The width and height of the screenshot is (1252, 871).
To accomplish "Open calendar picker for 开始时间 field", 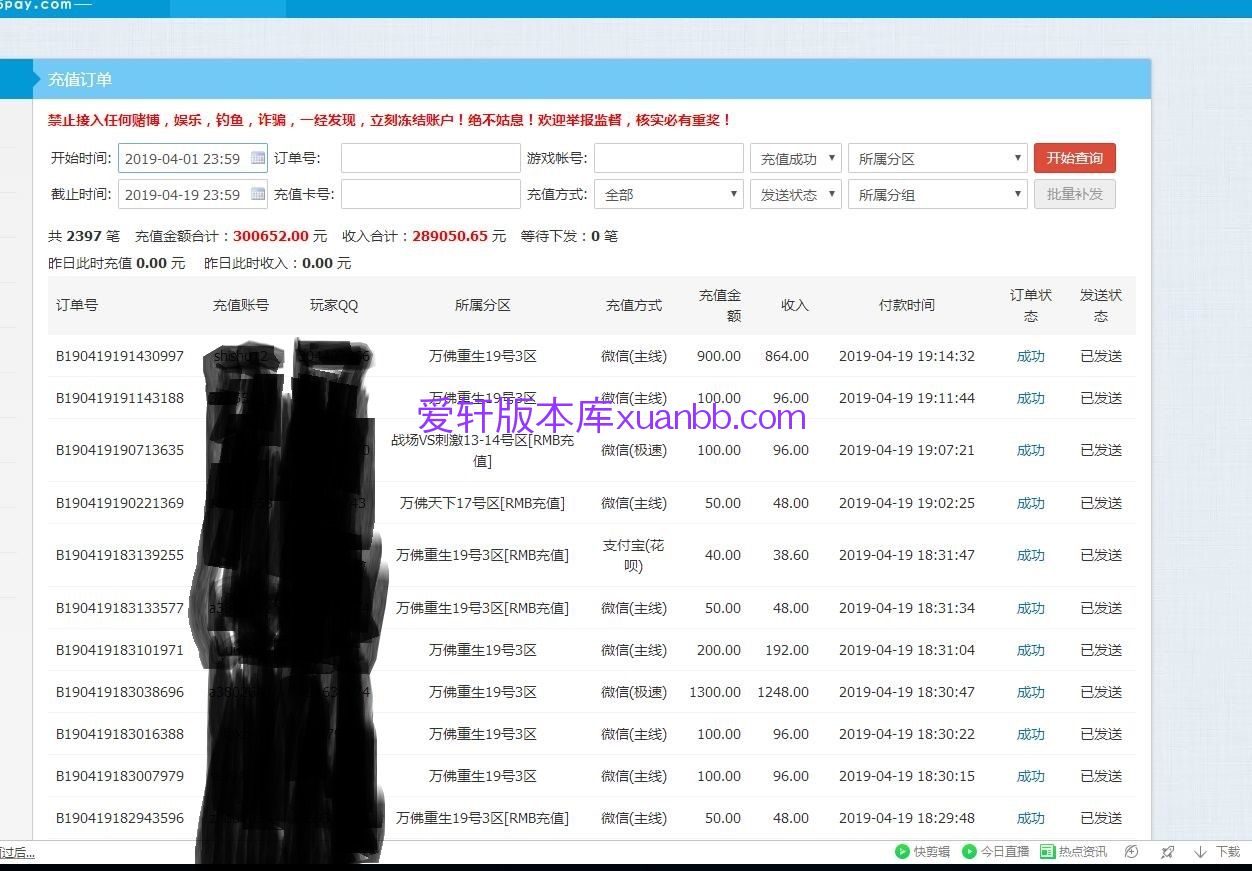I will click(258, 158).
